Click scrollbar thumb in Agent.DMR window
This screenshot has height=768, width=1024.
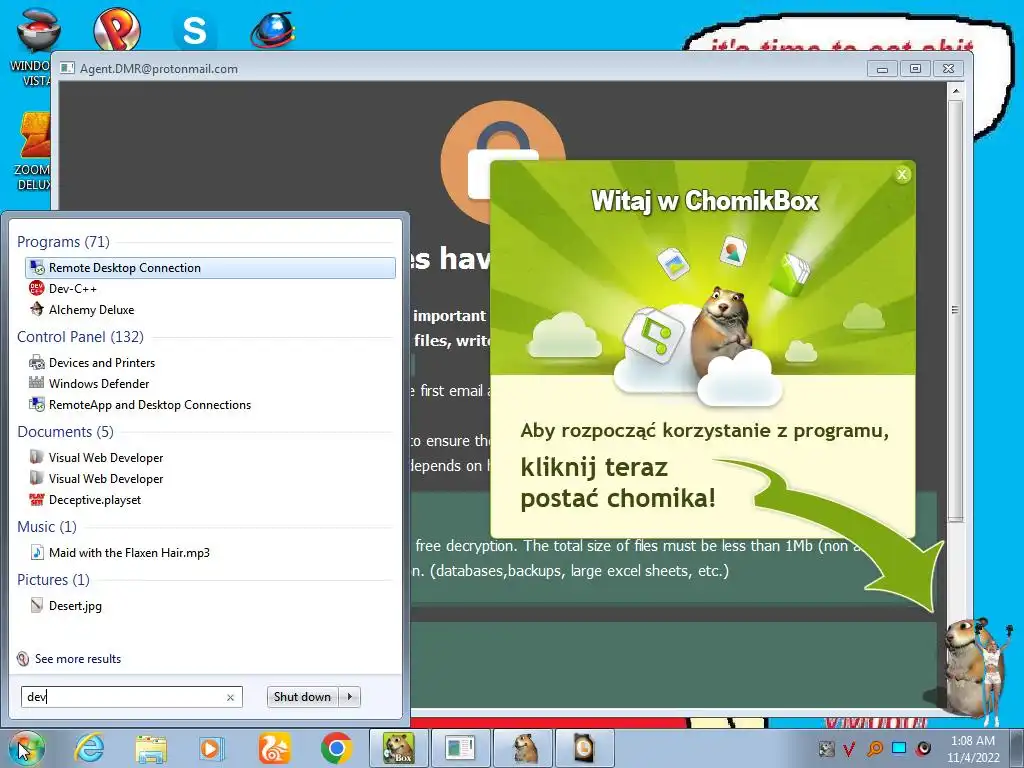pos(955,310)
